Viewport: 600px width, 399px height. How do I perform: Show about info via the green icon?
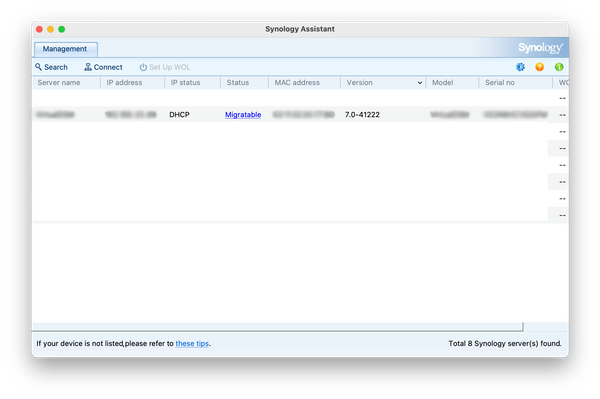559,67
